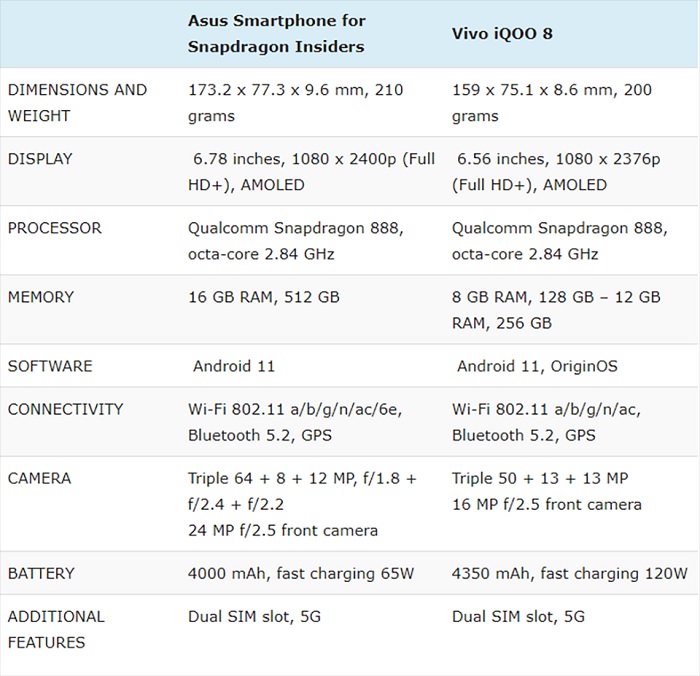Select the Vivo 6.56 inches display cell

556,172
